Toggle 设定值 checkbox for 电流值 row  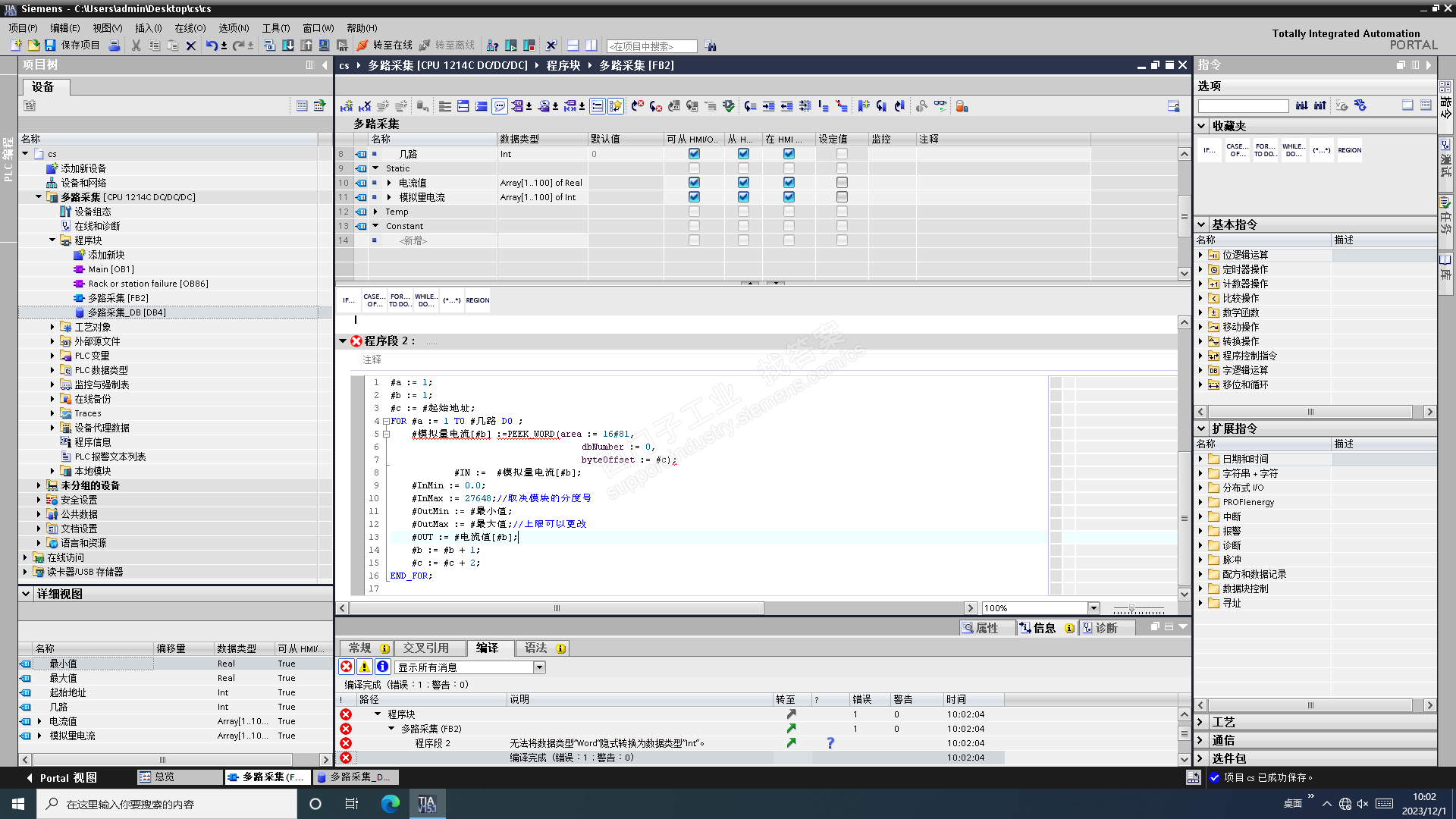pos(842,183)
